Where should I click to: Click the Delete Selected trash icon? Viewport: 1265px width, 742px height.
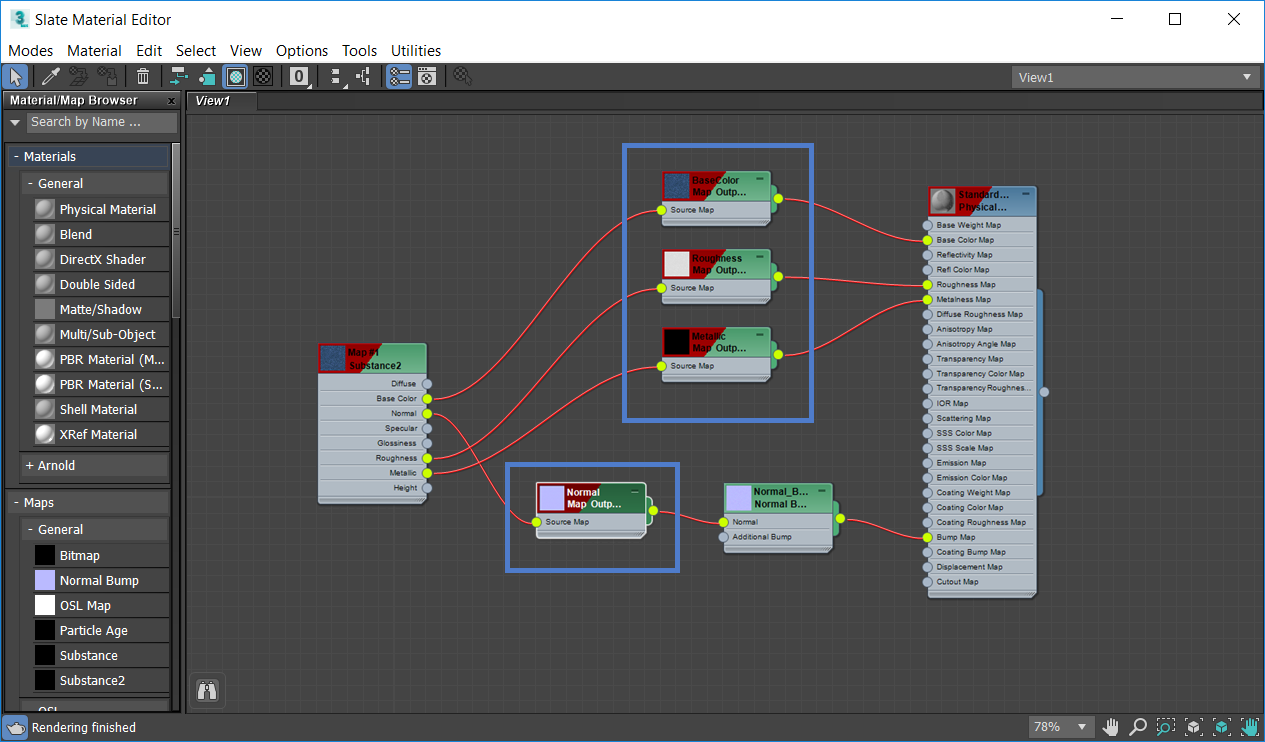tap(143, 76)
